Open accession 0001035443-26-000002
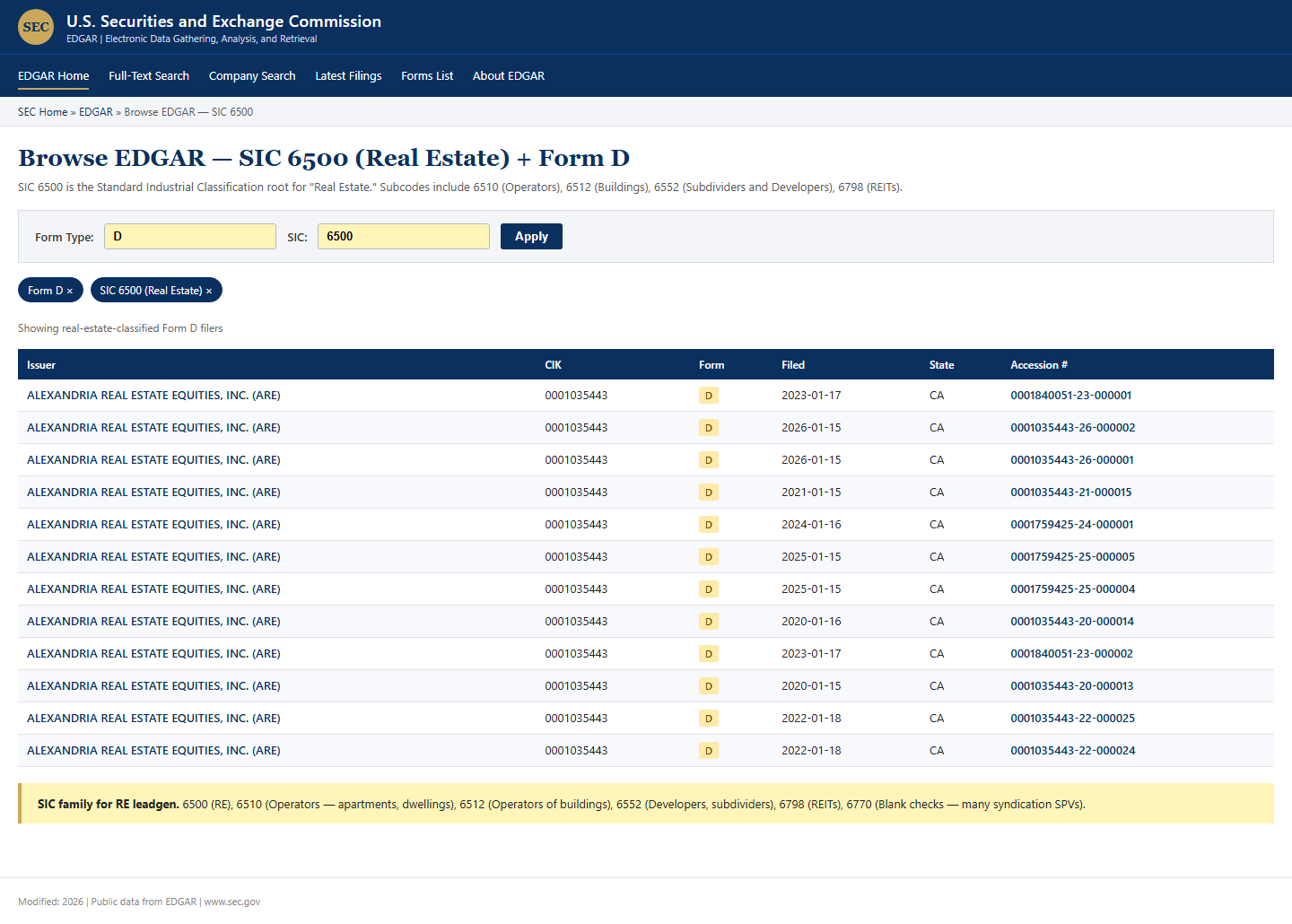Screen dimensions: 1292x924 (1073, 428)
